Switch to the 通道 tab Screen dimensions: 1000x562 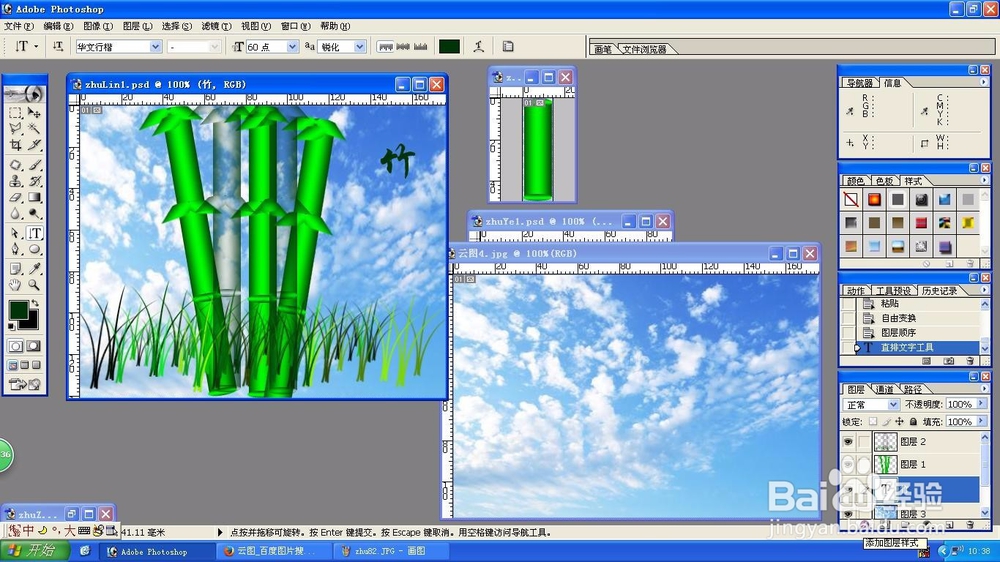(885, 389)
